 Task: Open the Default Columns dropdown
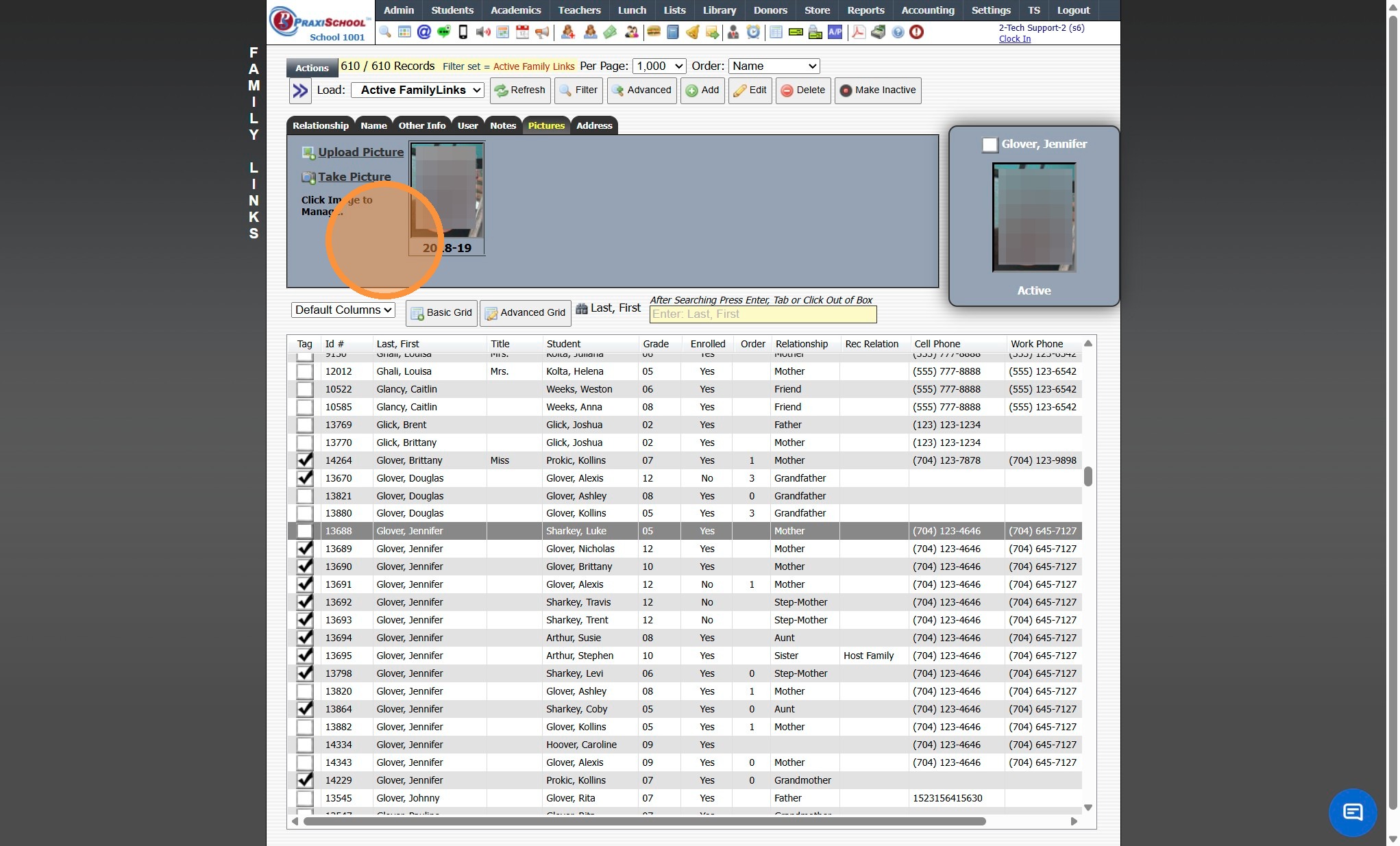343,310
